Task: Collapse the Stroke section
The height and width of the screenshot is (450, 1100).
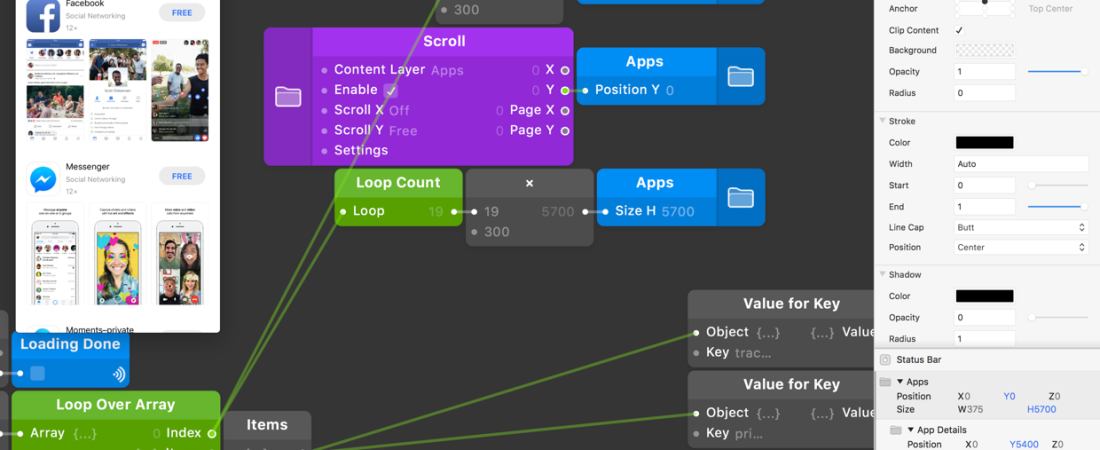Action: click(x=882, y=121)
